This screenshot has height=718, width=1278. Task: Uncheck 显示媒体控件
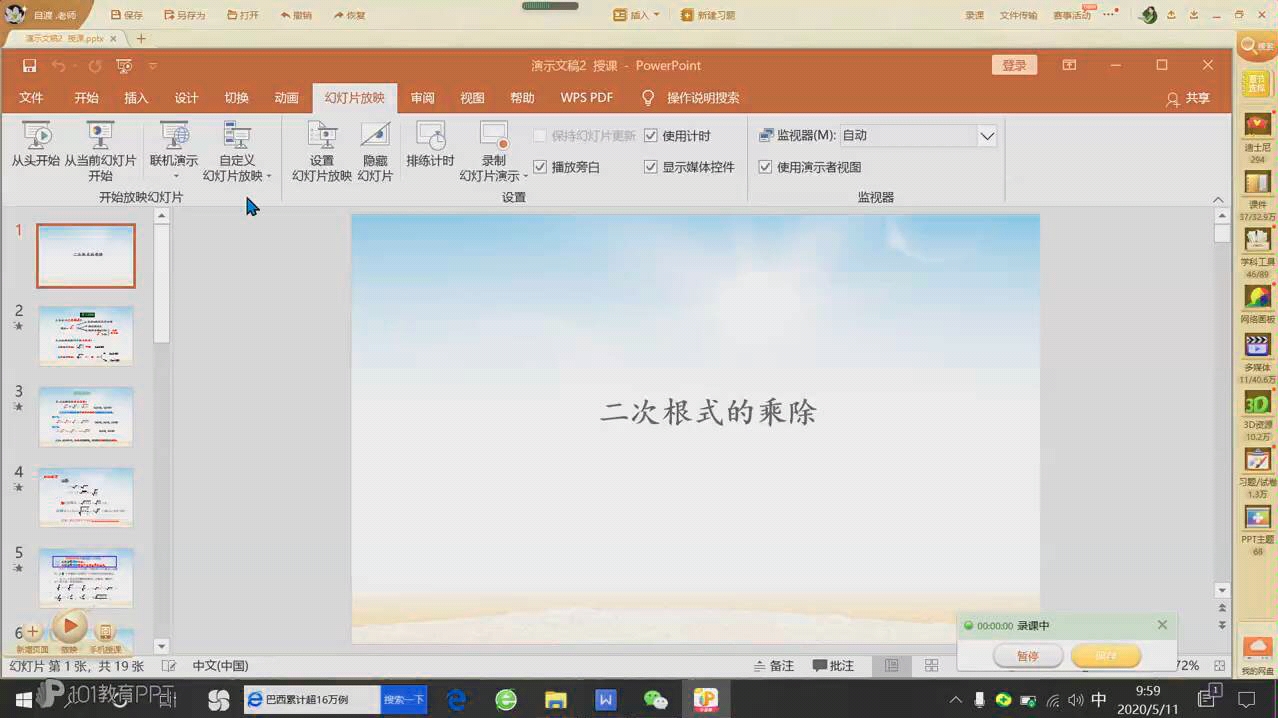[x=651, y=166]
